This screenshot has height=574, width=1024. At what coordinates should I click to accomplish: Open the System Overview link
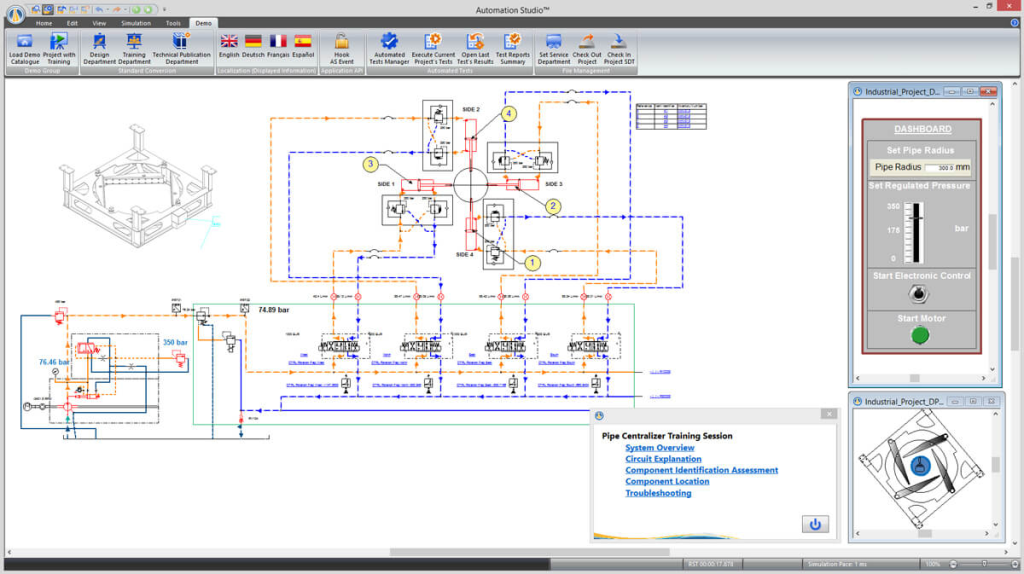coord(660,447)
